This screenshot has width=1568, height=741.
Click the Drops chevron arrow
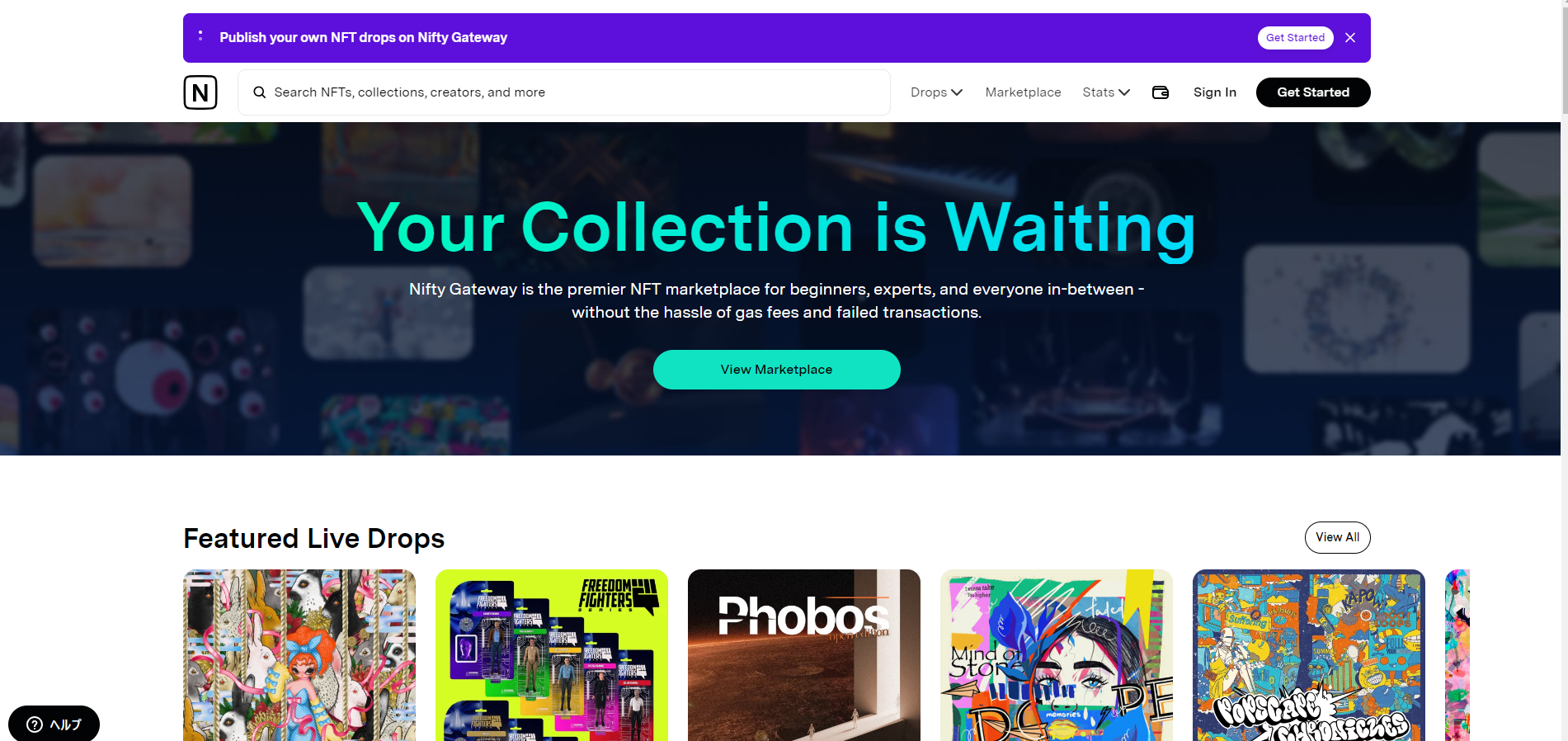pos(957,92)
